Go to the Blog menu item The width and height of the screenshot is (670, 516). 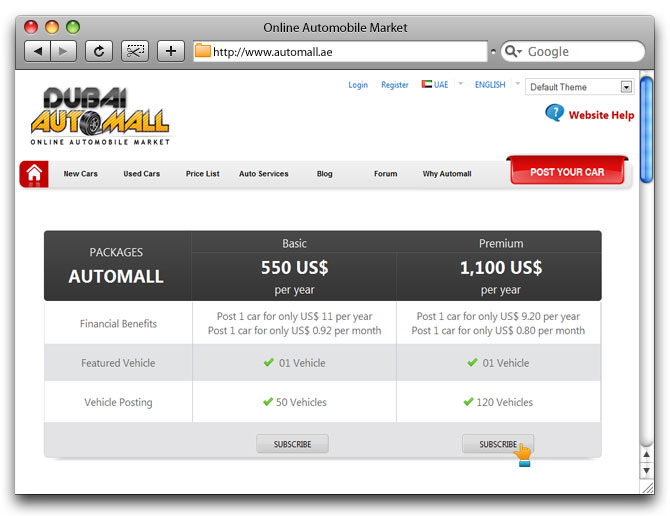click(325, 174)
